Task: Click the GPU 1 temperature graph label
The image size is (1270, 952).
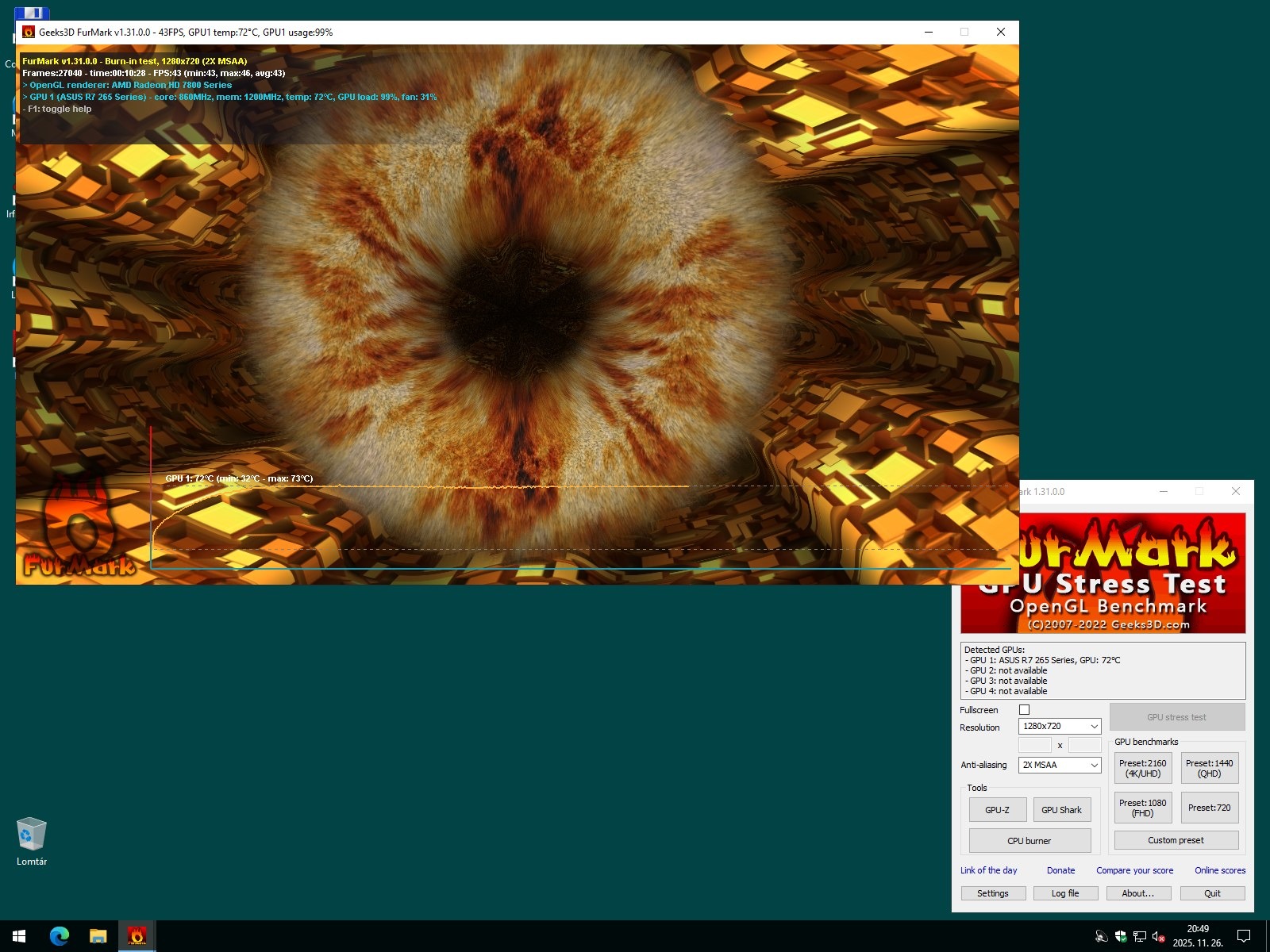Action: click(x=239, y=478)
